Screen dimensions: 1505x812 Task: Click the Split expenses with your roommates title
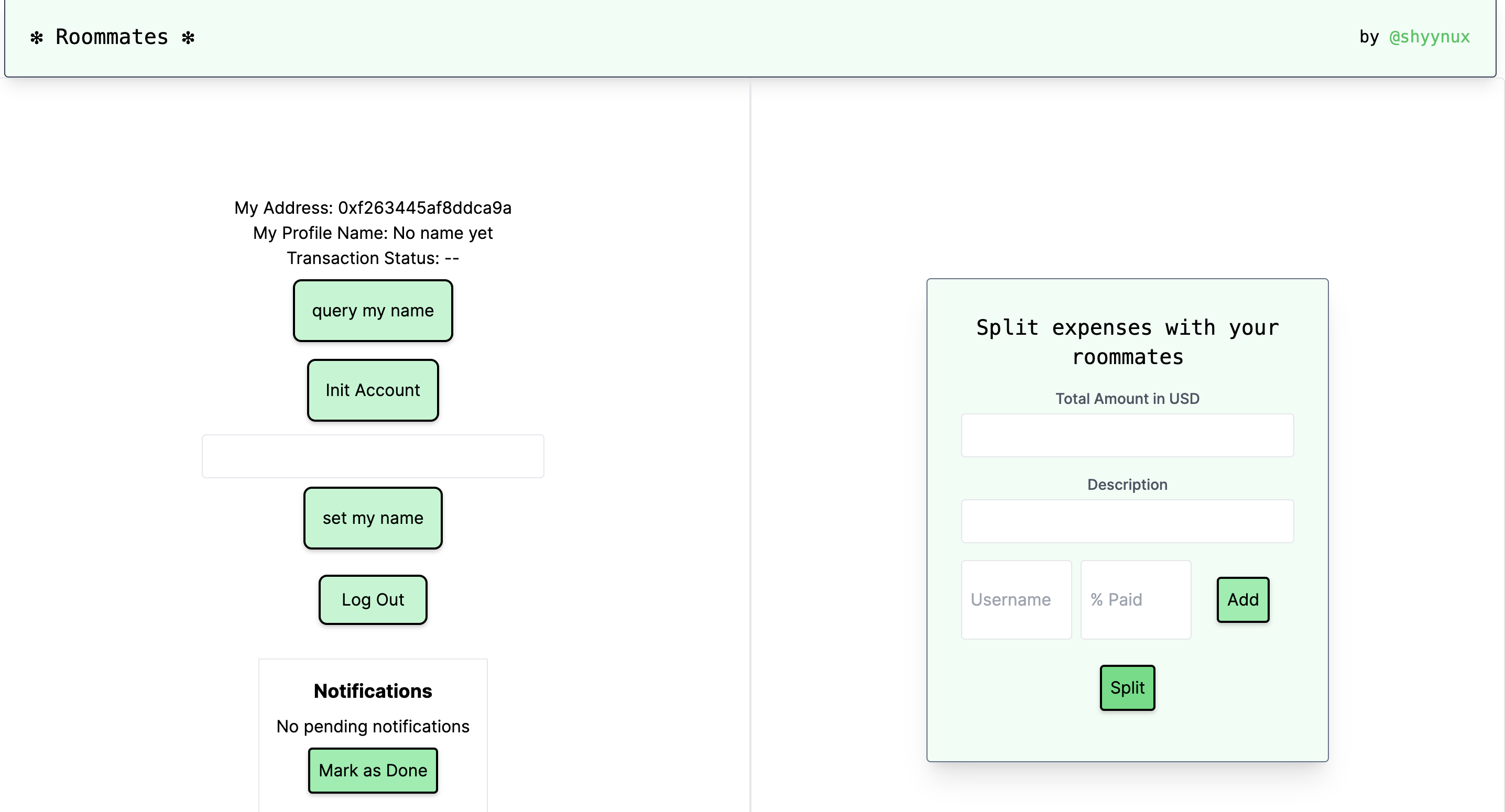click(x=1127, y=342)
